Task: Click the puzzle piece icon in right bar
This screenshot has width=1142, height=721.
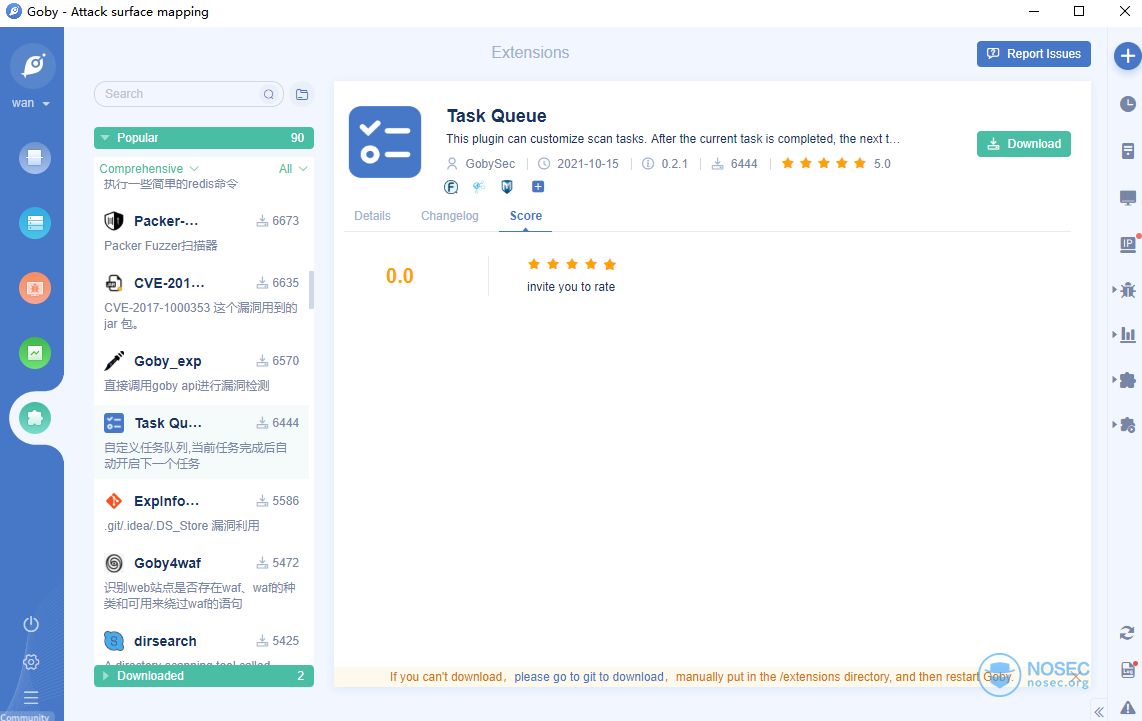Action: coord(1127,379)
